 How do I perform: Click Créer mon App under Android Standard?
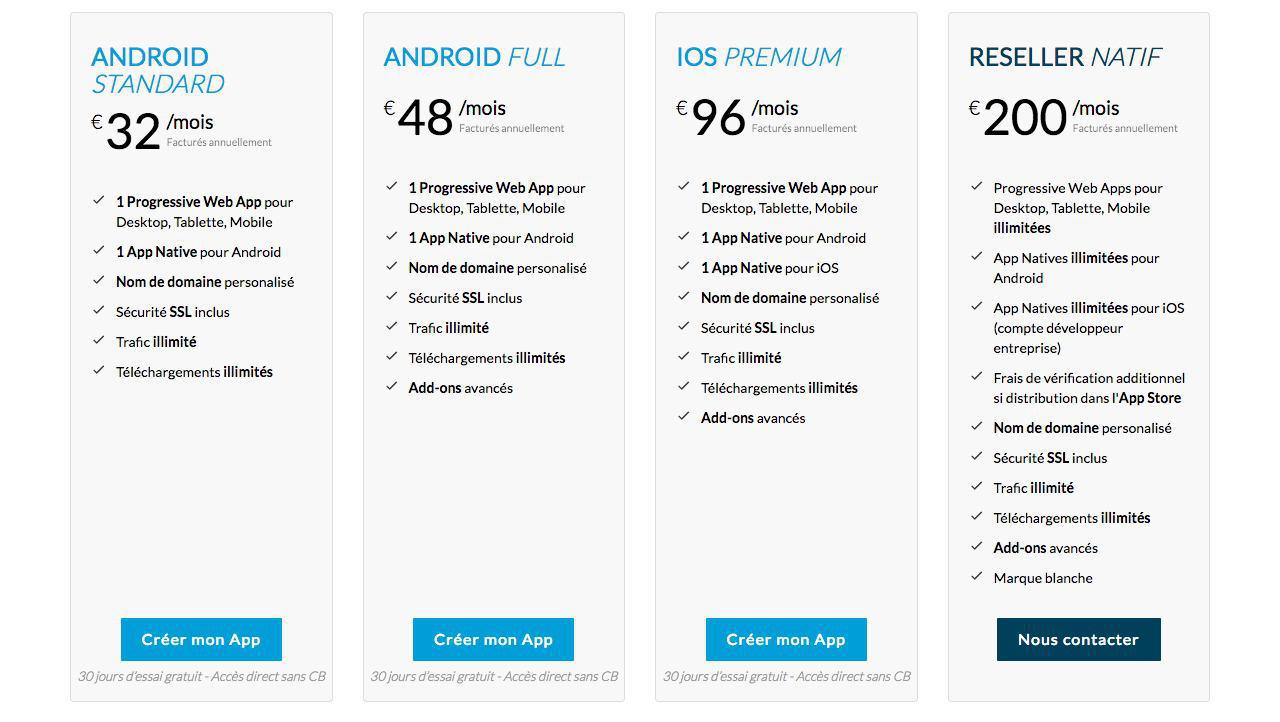[x=201, y=639]
